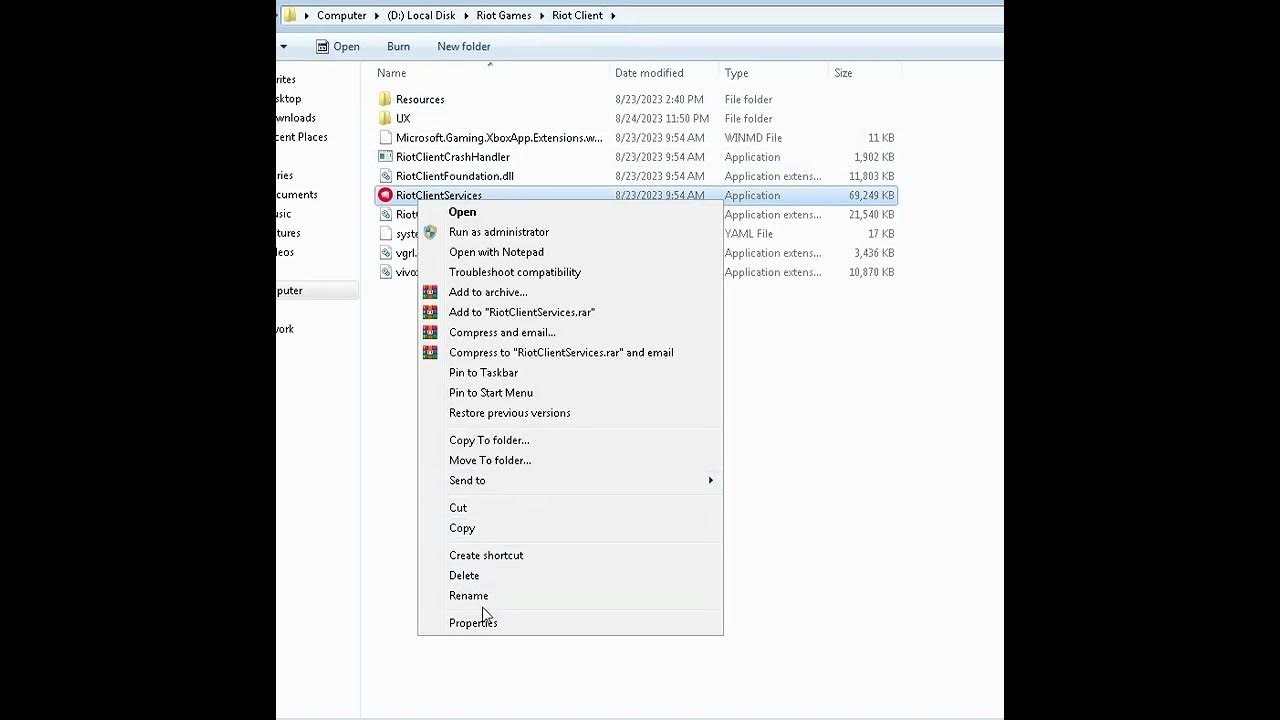
Task: Click the vivox dll file icon
Action: tap(385, 272)
